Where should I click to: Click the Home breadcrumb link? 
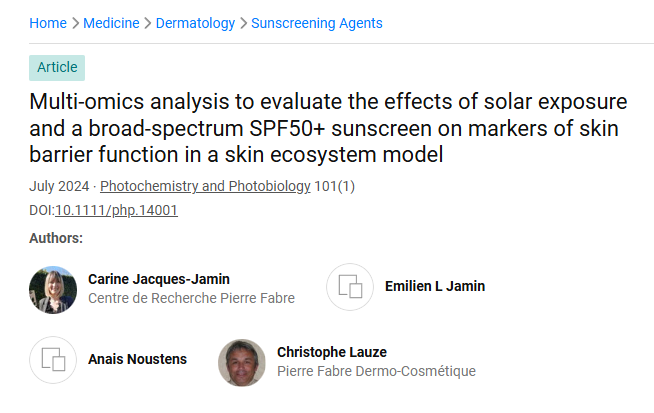[x=48, y=23]
